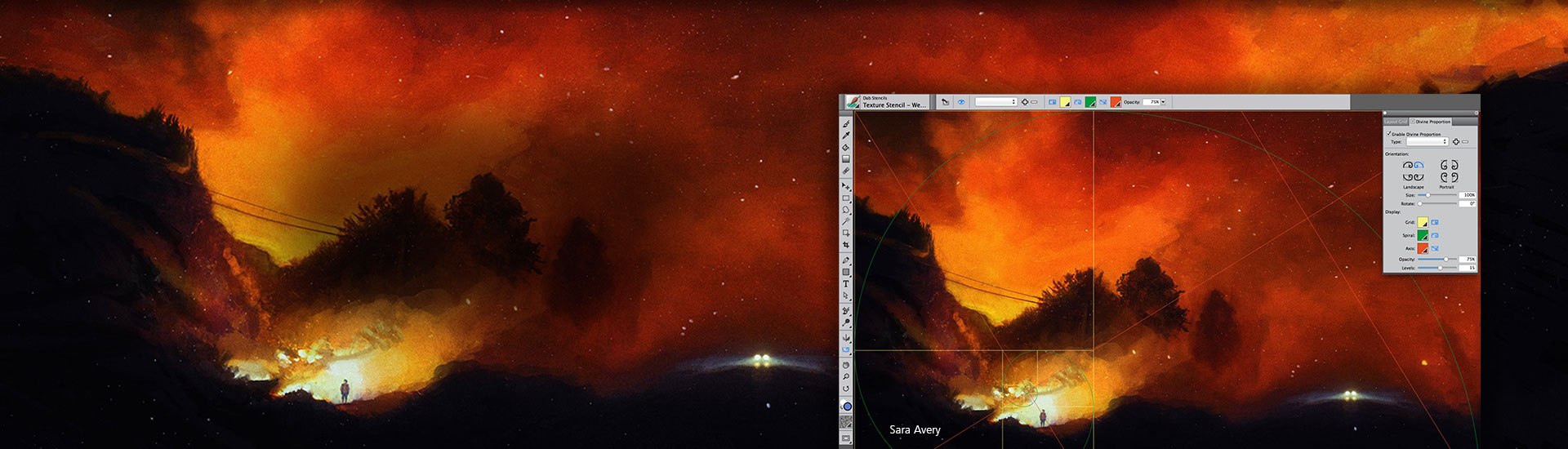Select the Dodge tool
The image size is (1568, 449).
point(846,322)
